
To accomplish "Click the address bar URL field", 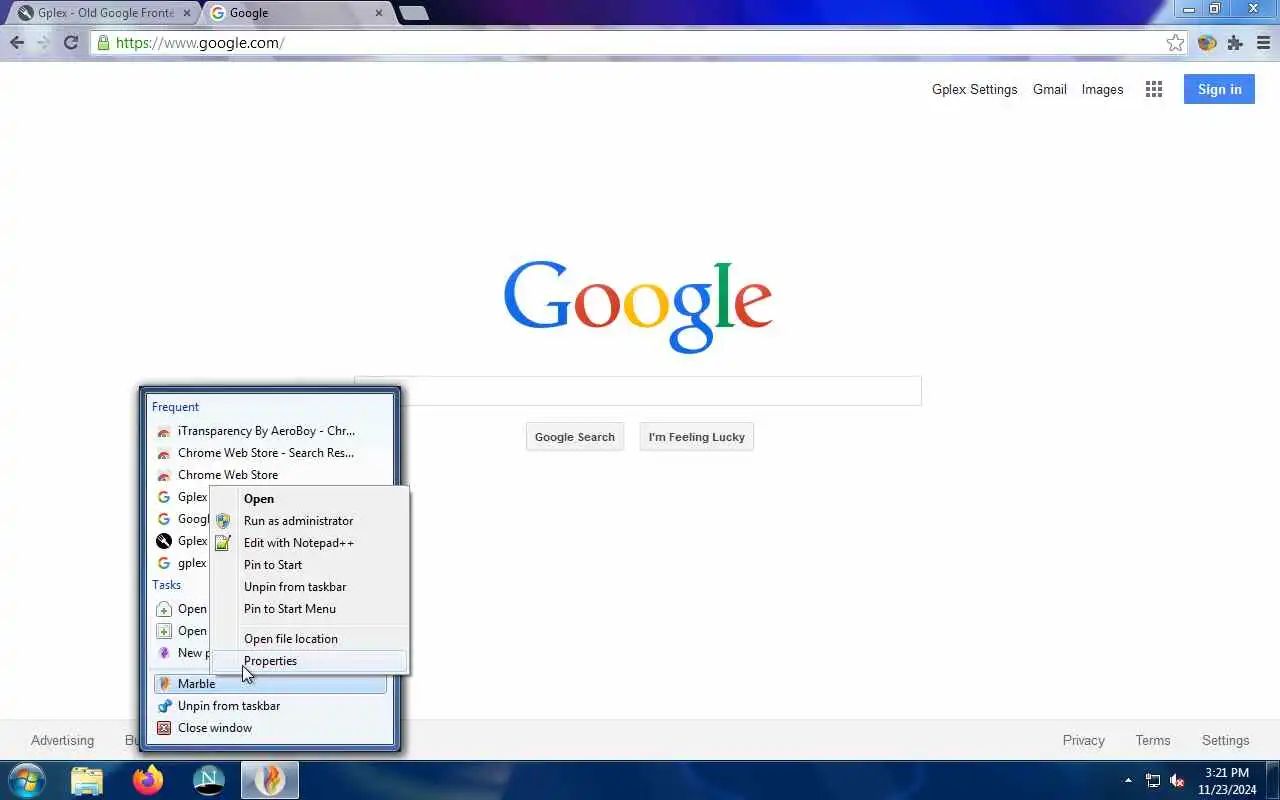I will [x=636, y=43].
